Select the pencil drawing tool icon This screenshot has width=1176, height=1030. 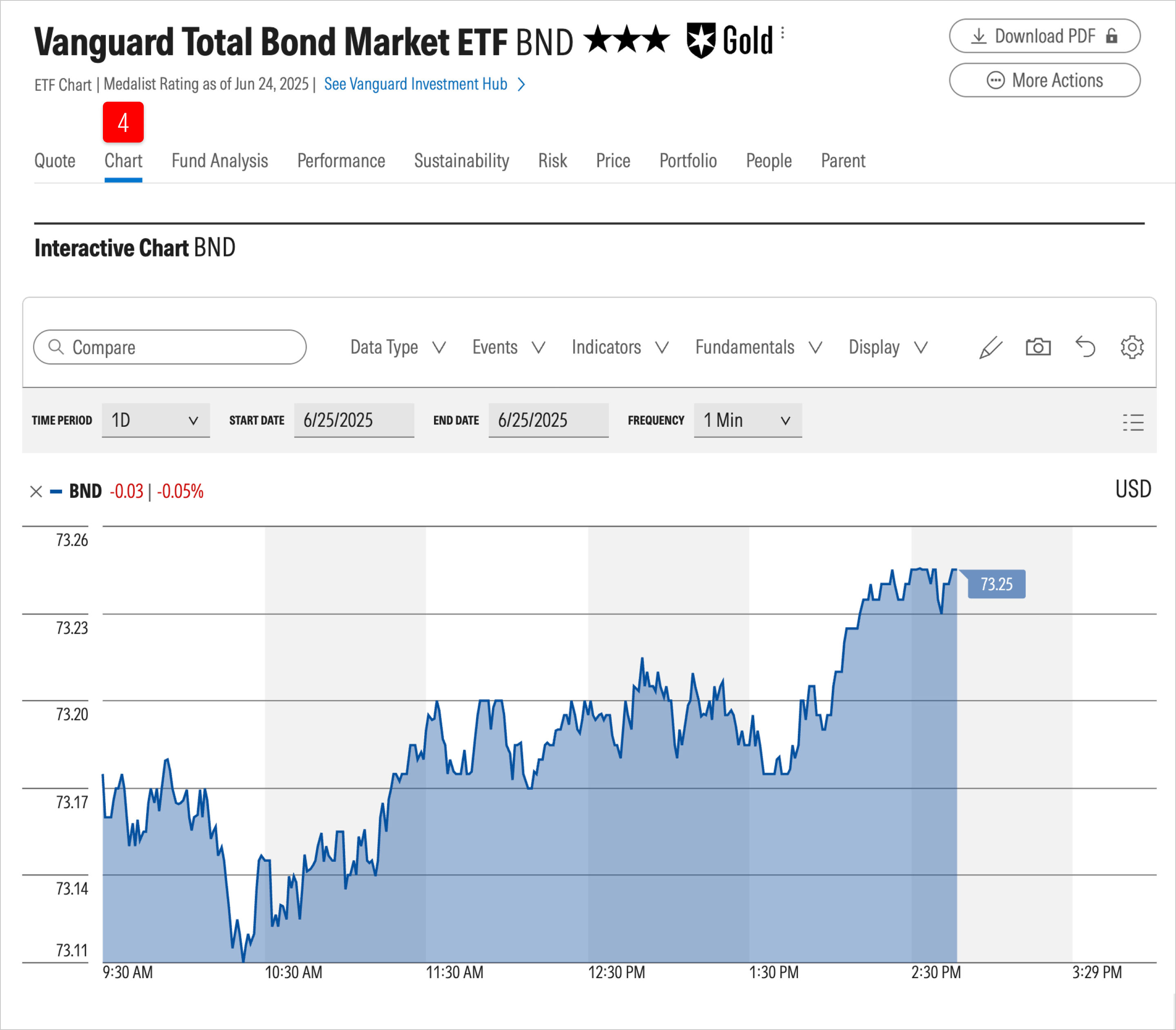click(x=991, y=347)
